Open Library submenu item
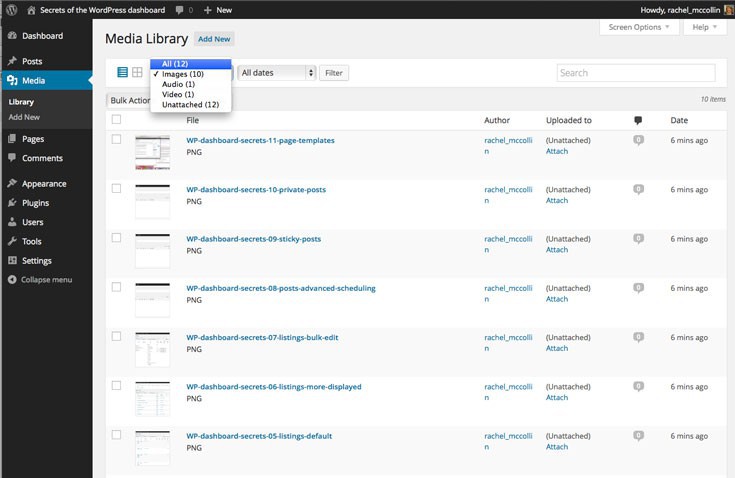735x478 pixels. [21, 102]
